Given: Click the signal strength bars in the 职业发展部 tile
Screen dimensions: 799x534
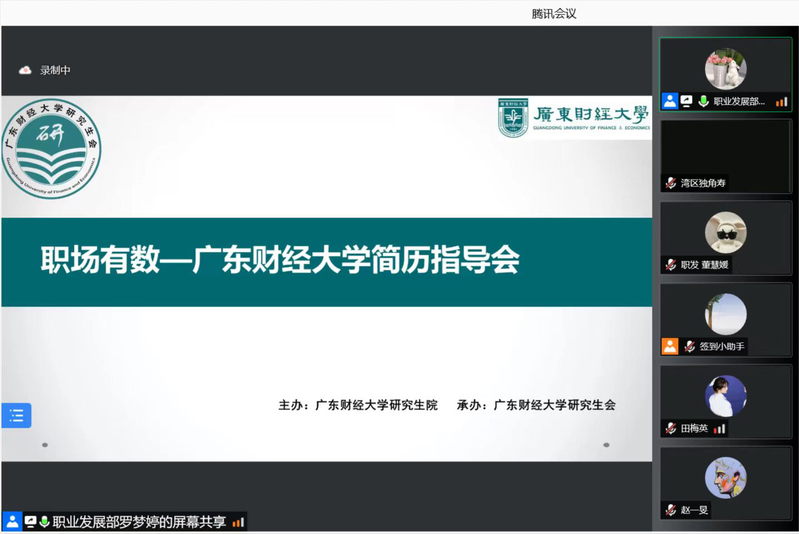Looking at the screenshot, I should (x=781, y=101).
